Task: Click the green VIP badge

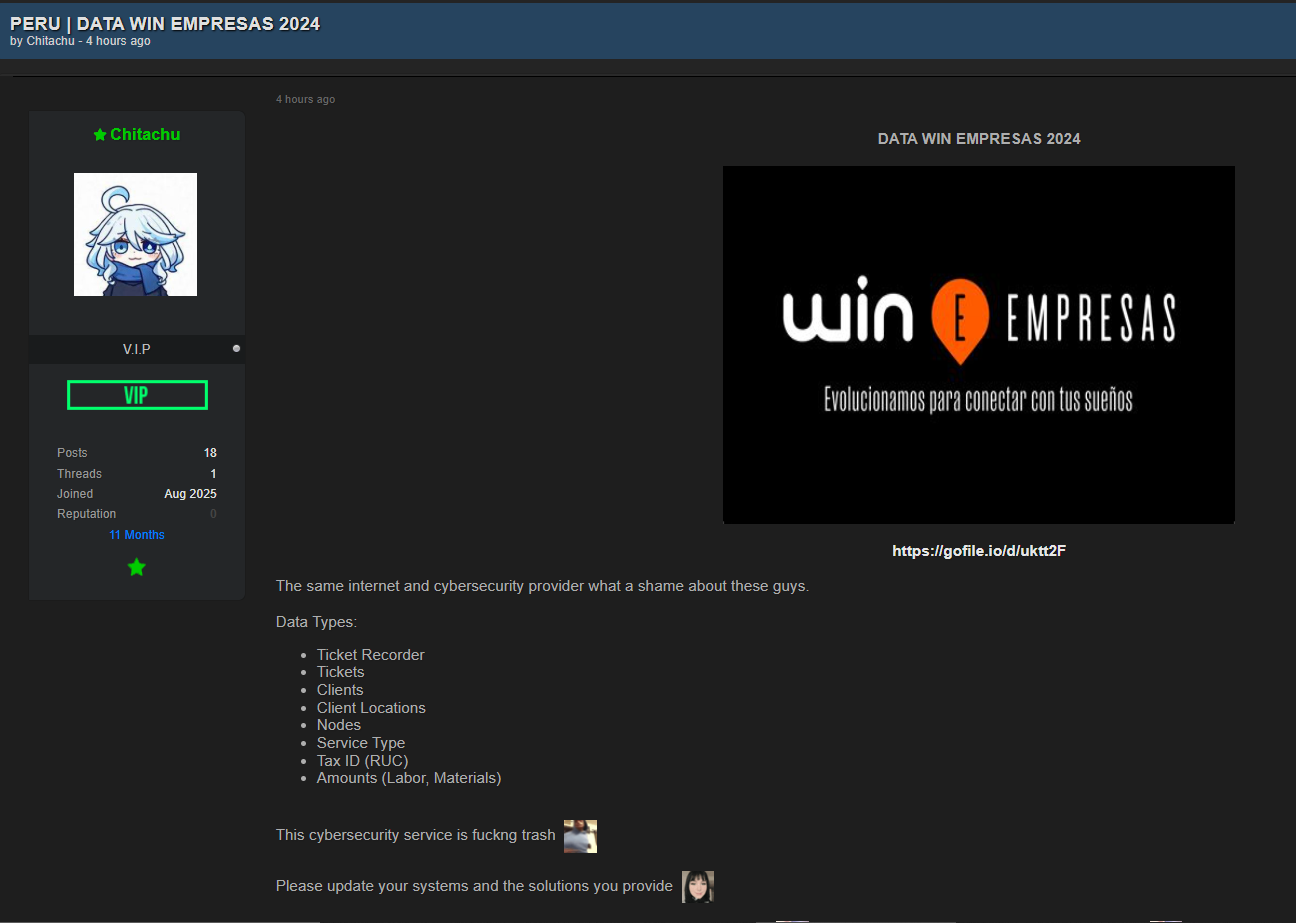Action: [137, 395]
